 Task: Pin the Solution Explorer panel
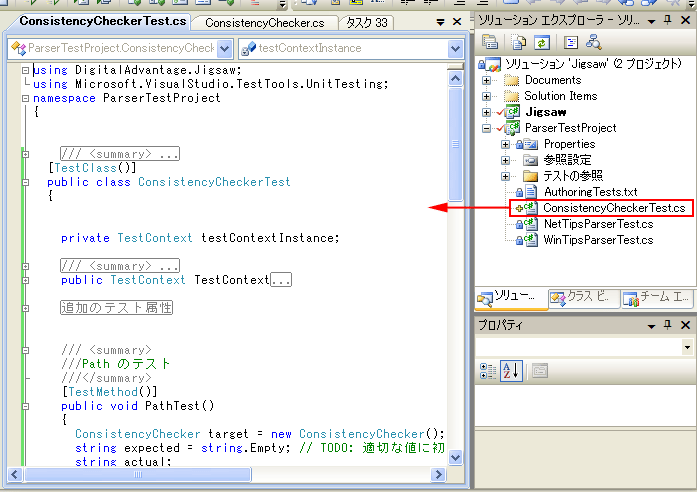click(668, 20)
